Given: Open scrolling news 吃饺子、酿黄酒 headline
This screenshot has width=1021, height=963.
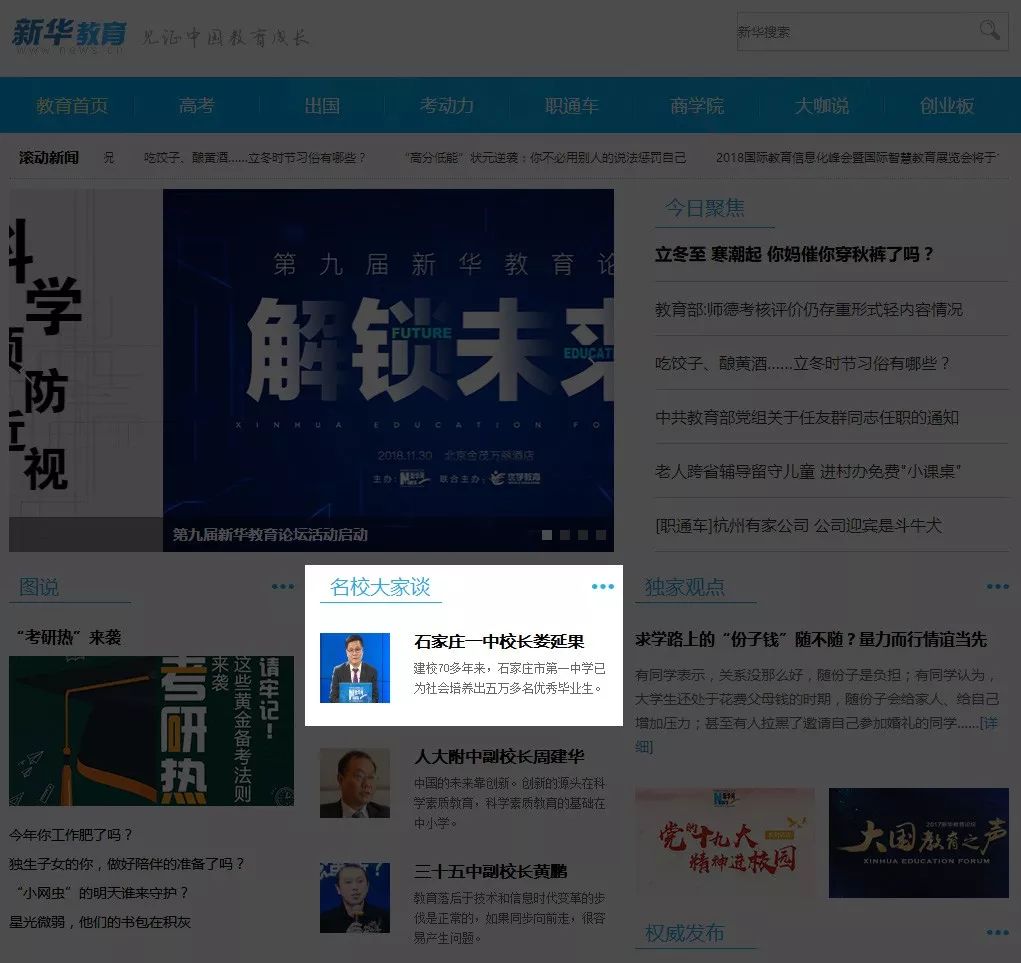Looking at the screenshot, I should pyautogui.click(x=255, y=158).
